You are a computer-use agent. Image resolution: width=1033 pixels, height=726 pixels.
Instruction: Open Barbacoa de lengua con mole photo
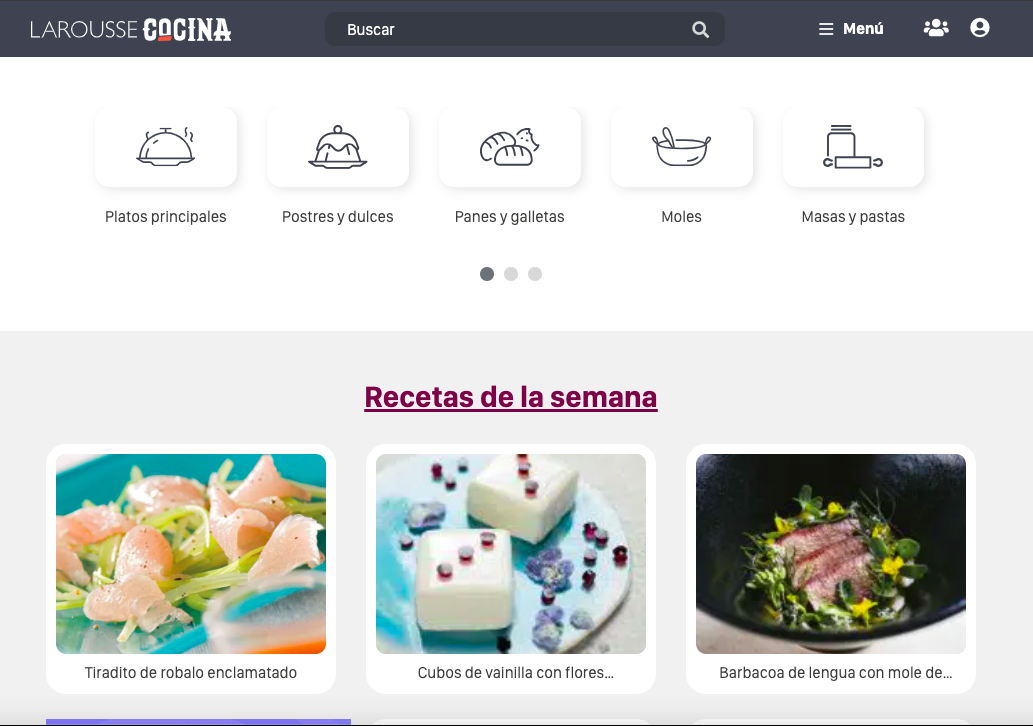point(831,554)
